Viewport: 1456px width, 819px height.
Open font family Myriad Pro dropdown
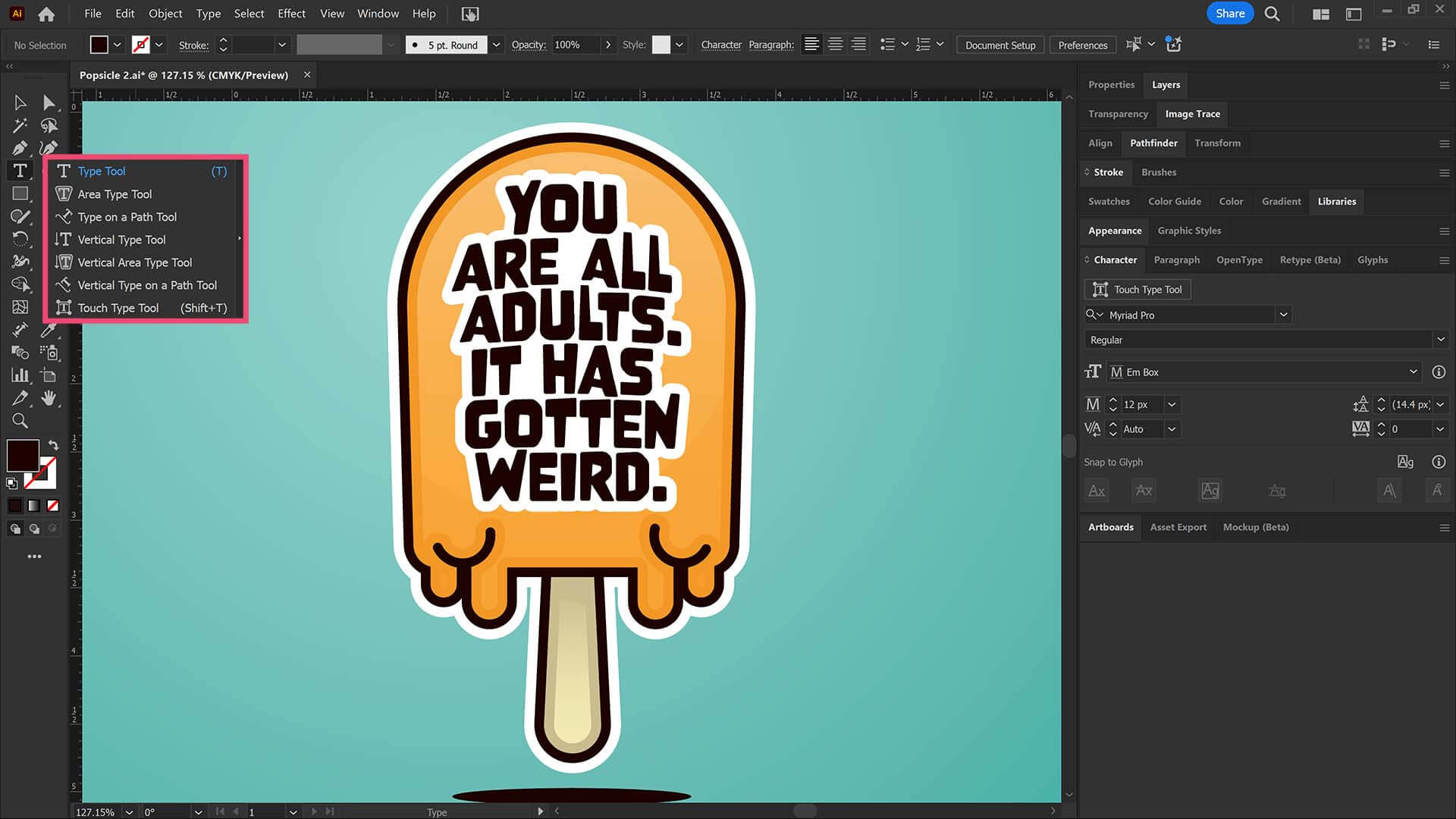point(1283,315)
